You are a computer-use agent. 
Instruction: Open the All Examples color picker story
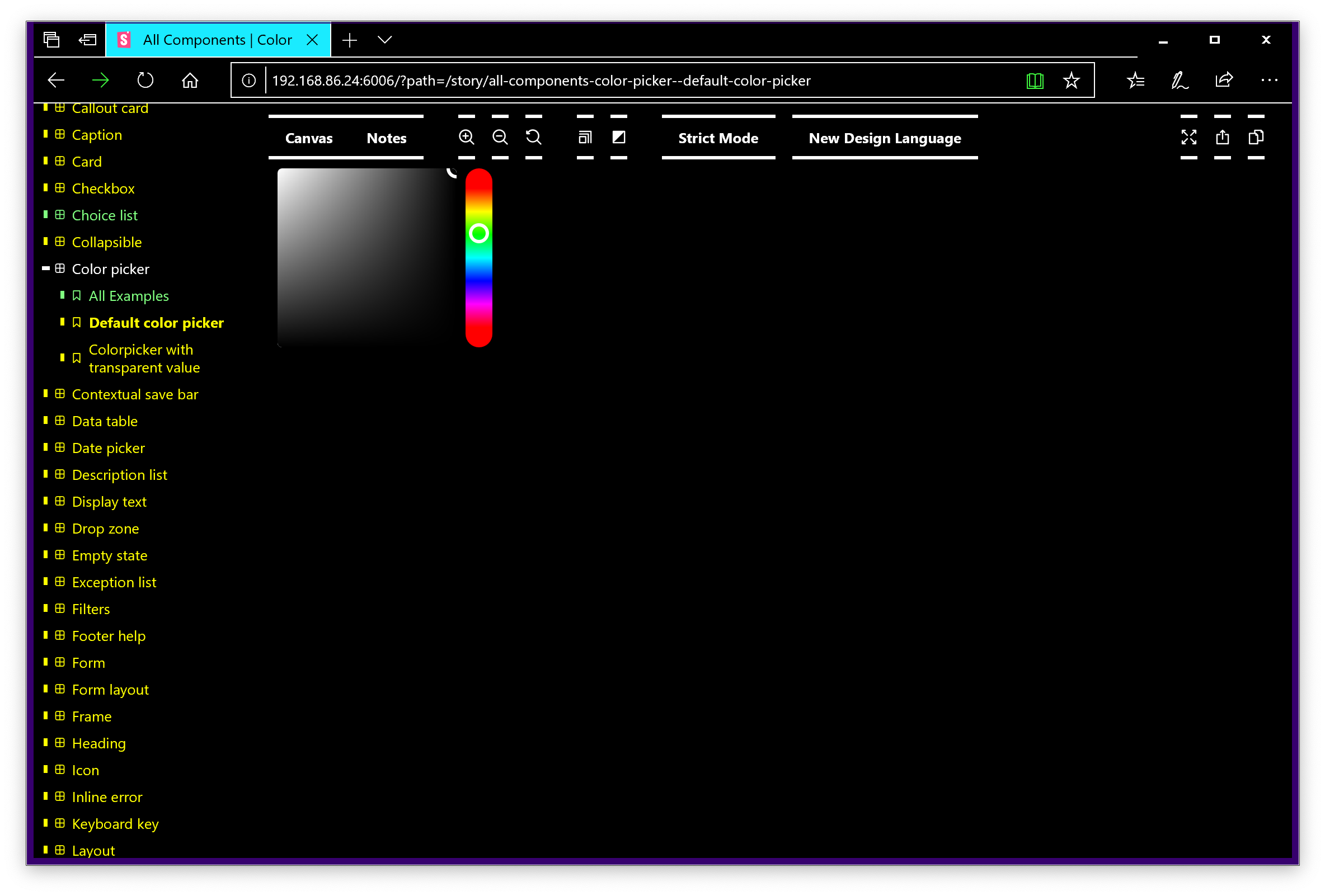(129, 295)
